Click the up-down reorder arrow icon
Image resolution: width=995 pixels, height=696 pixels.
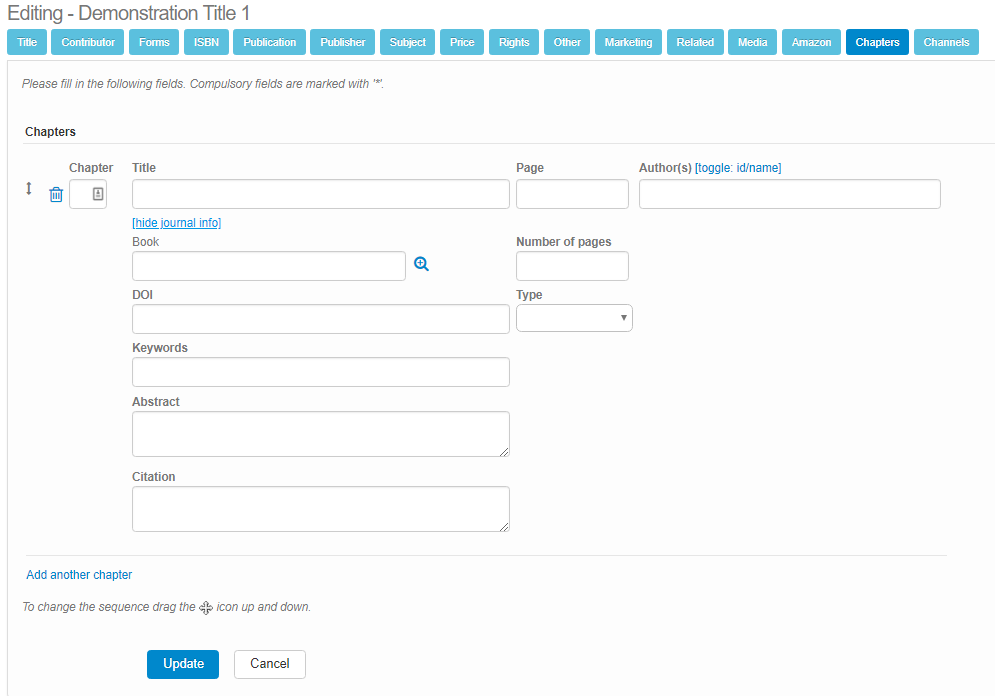click(x=29, y=189)
